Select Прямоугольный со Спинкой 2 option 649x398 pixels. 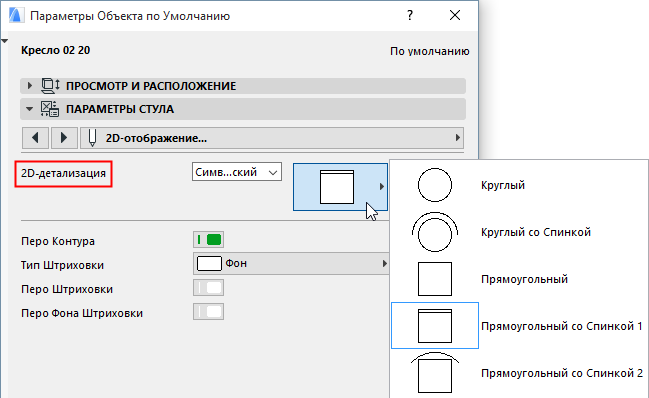519,373
